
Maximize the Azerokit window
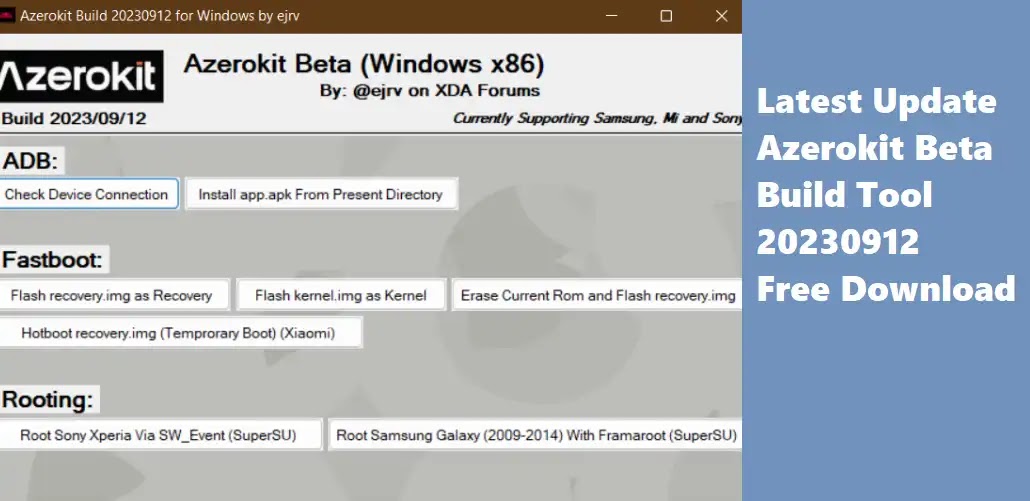pyautogui.click(x=666, y=16)
